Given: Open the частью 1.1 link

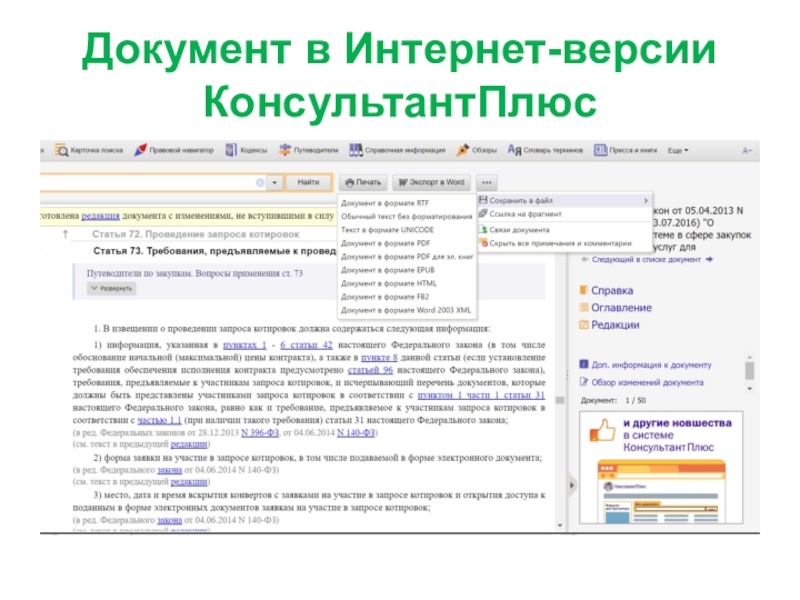Looking at the screenshot, I should pyautogui.click(x=159, y=420).
